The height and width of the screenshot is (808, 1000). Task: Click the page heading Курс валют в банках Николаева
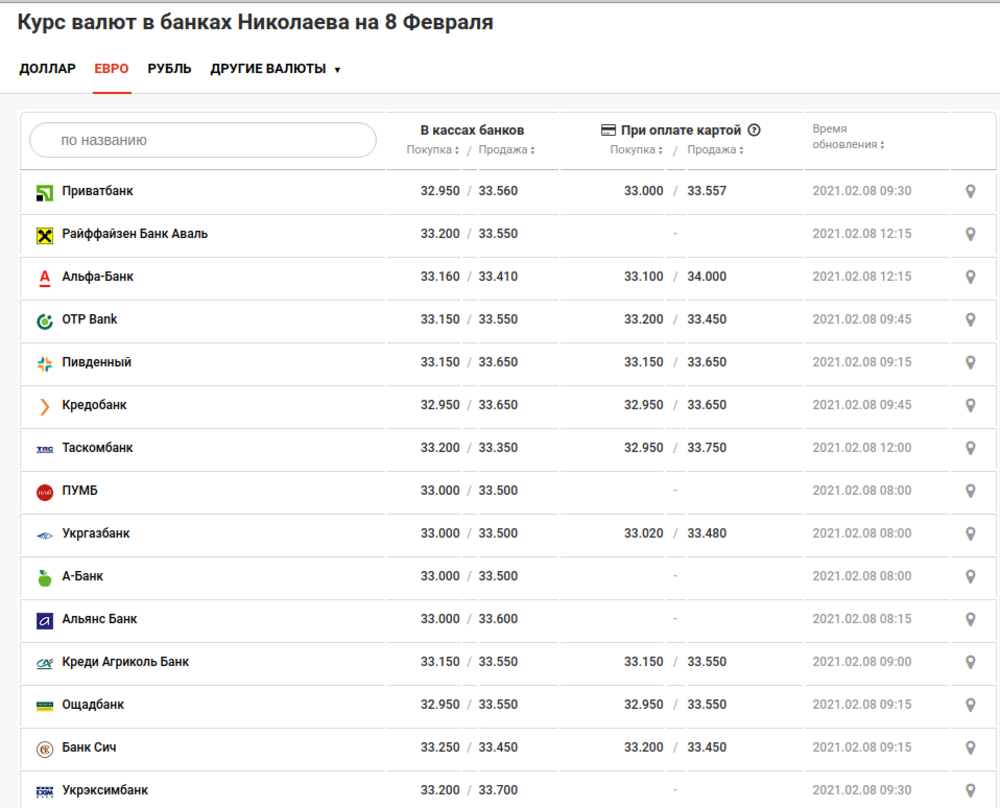pyautogui.click(x=255, y=22)
